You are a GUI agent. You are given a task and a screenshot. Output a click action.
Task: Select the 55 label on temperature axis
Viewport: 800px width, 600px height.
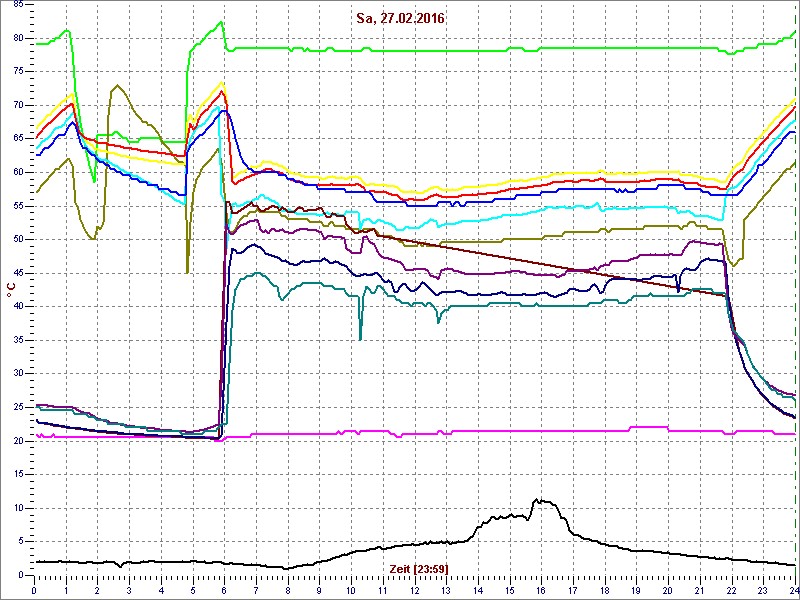[x=17, y=206]
